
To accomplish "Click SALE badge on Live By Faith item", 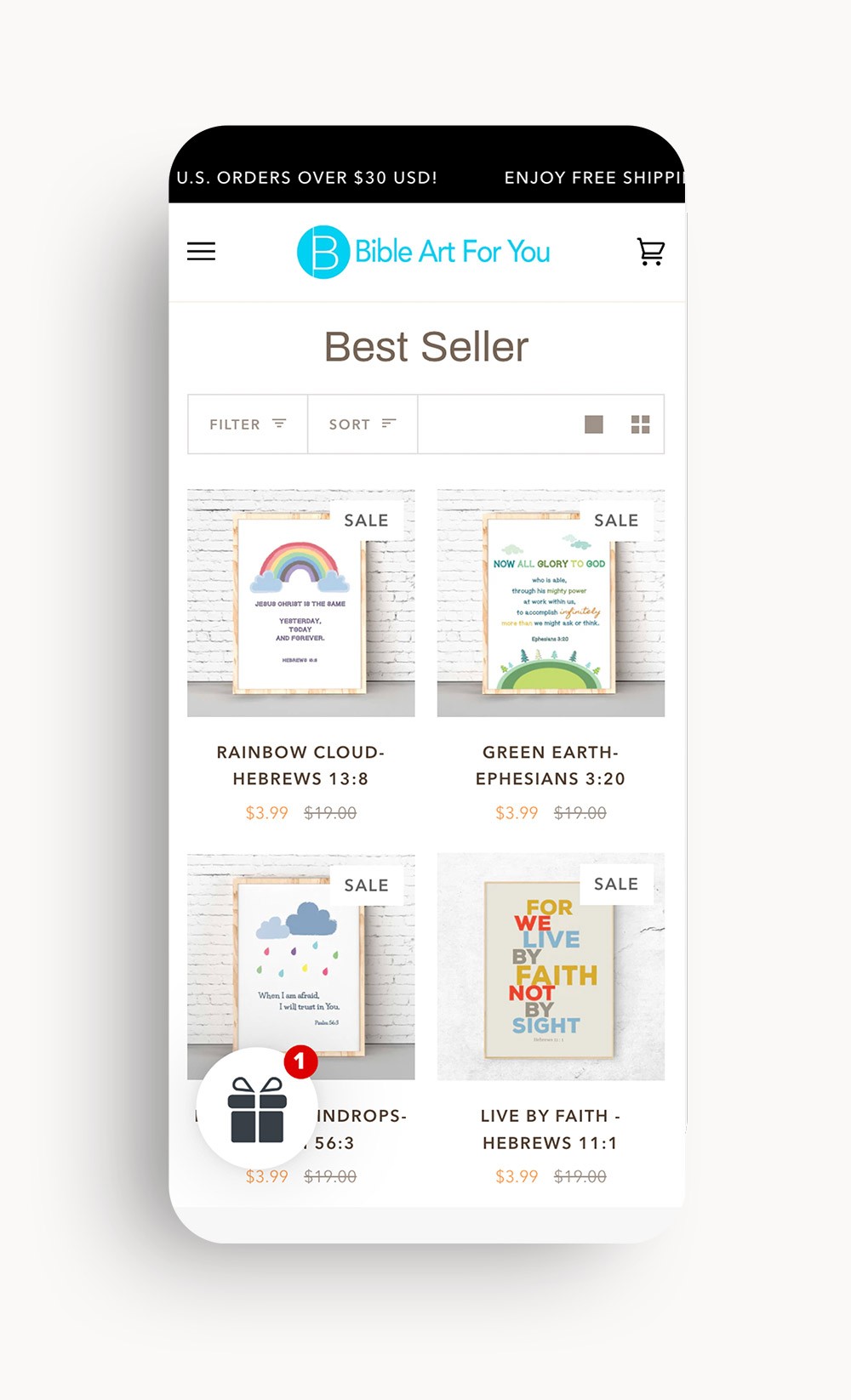I will [x=616, y=885].
